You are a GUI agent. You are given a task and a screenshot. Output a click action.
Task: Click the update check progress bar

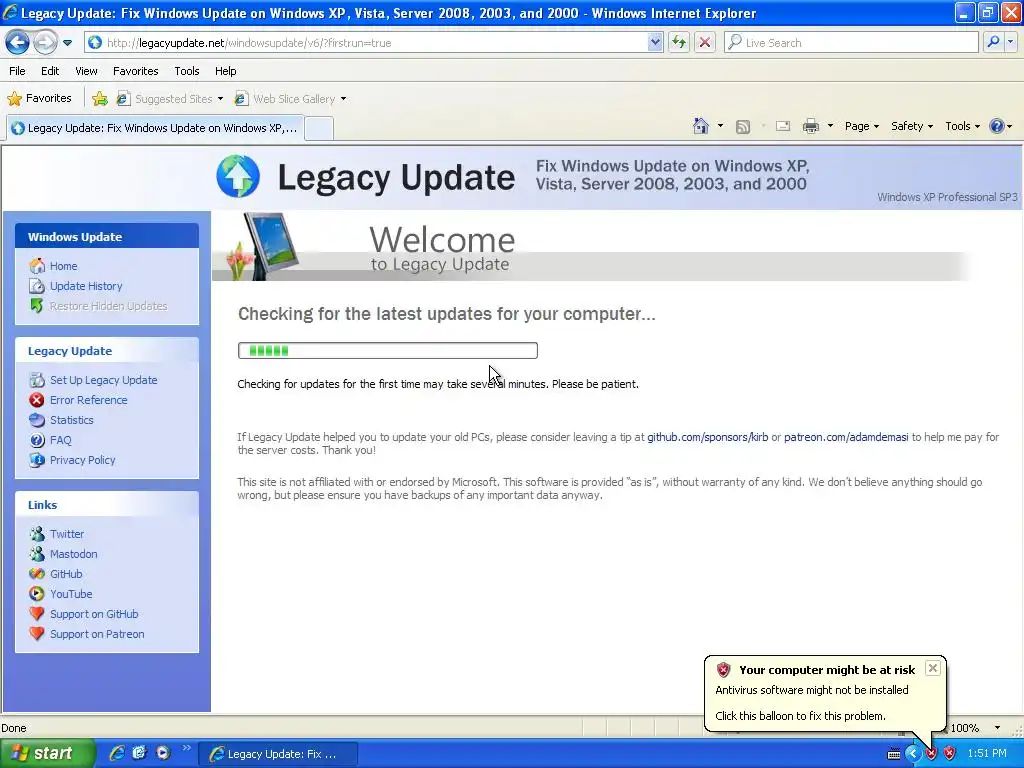click(388, 351)
